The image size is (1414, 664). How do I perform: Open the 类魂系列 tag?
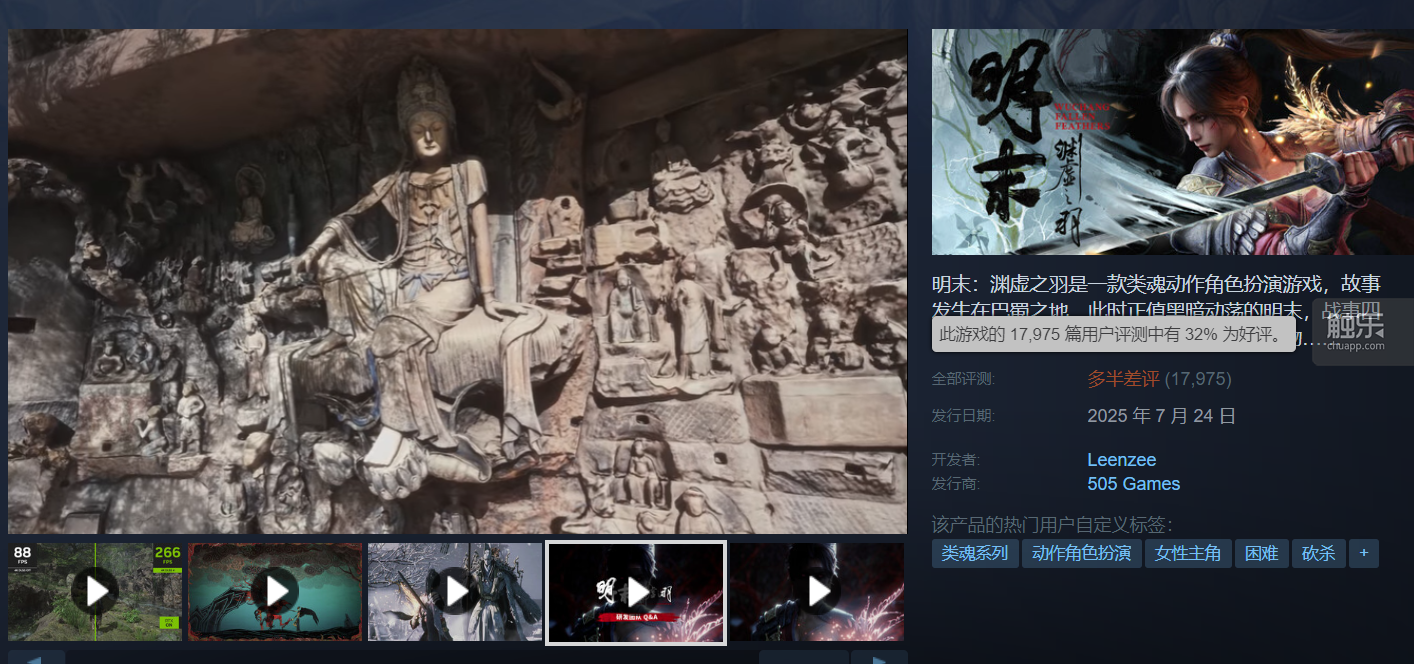tap(974, 553)
